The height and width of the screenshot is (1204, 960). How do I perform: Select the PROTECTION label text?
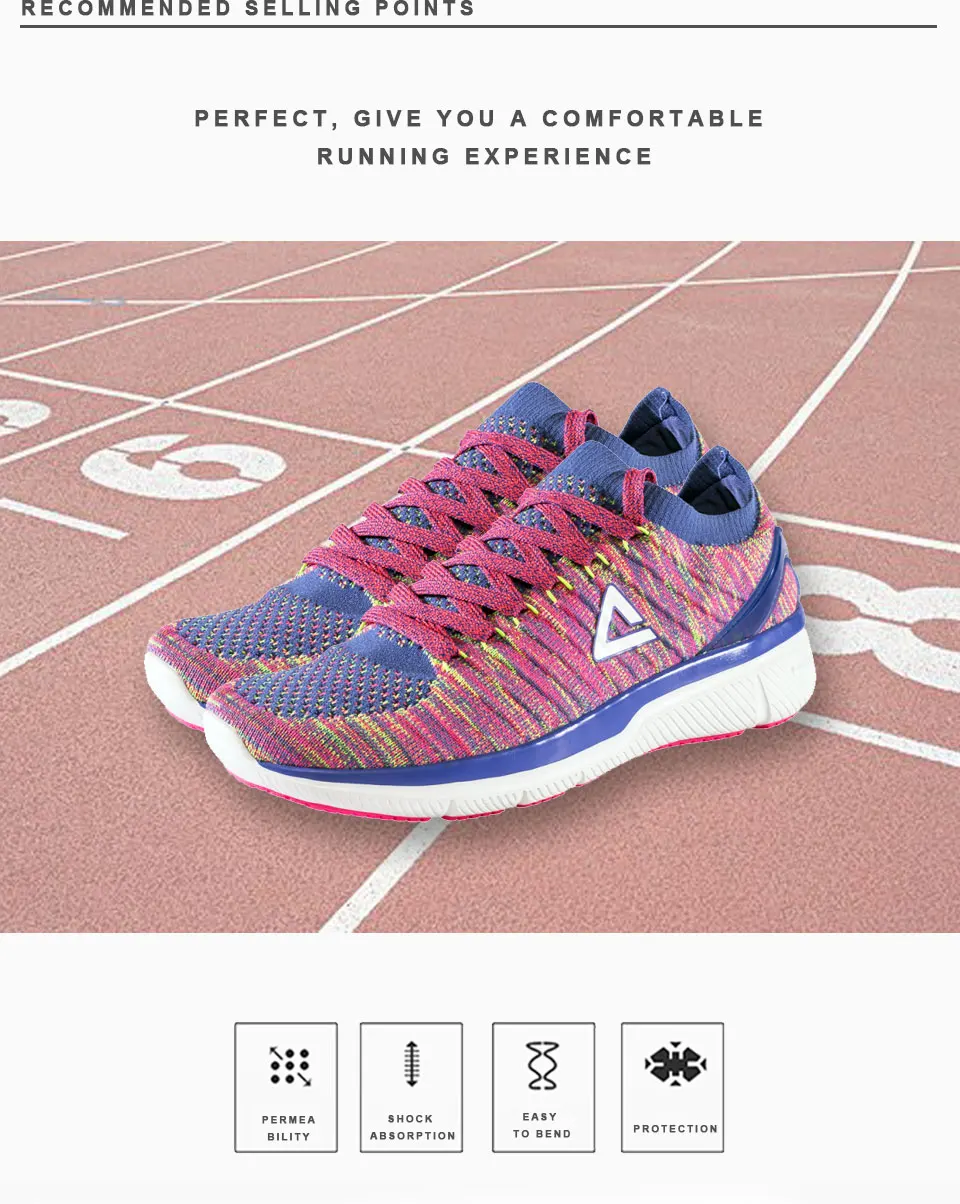pos(675,1129)
